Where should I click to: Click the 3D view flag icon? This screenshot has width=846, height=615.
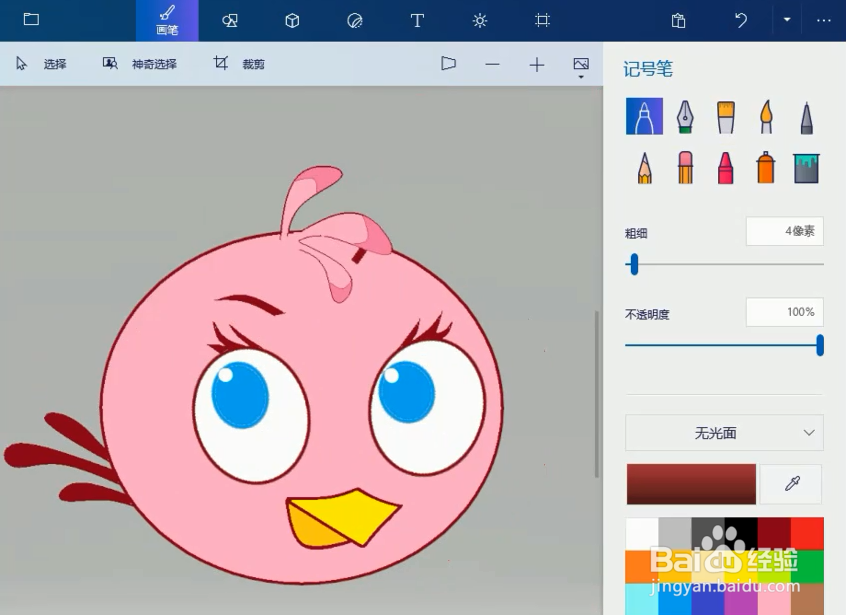click(448, 64)
